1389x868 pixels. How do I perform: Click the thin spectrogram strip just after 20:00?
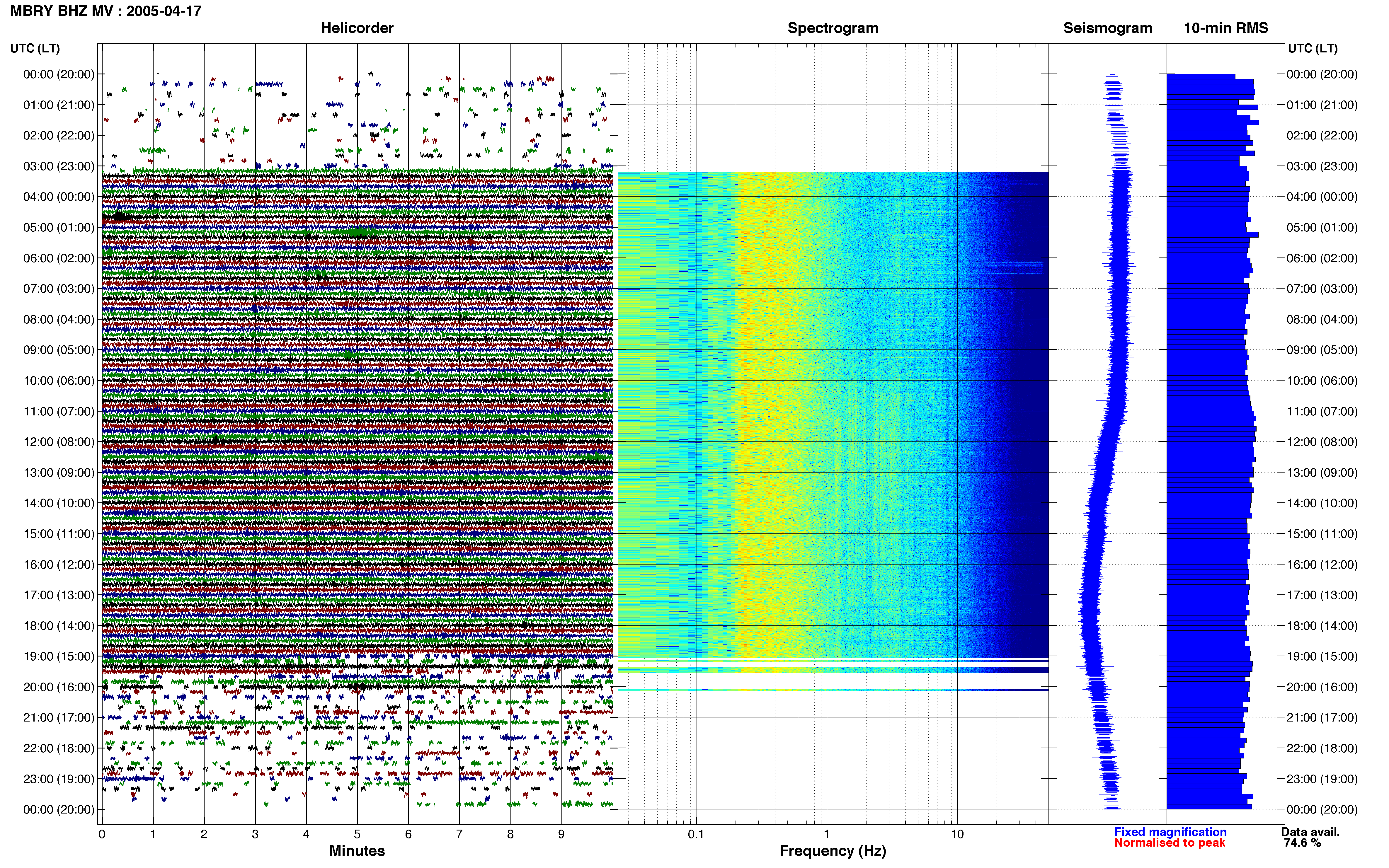(833, 690)
